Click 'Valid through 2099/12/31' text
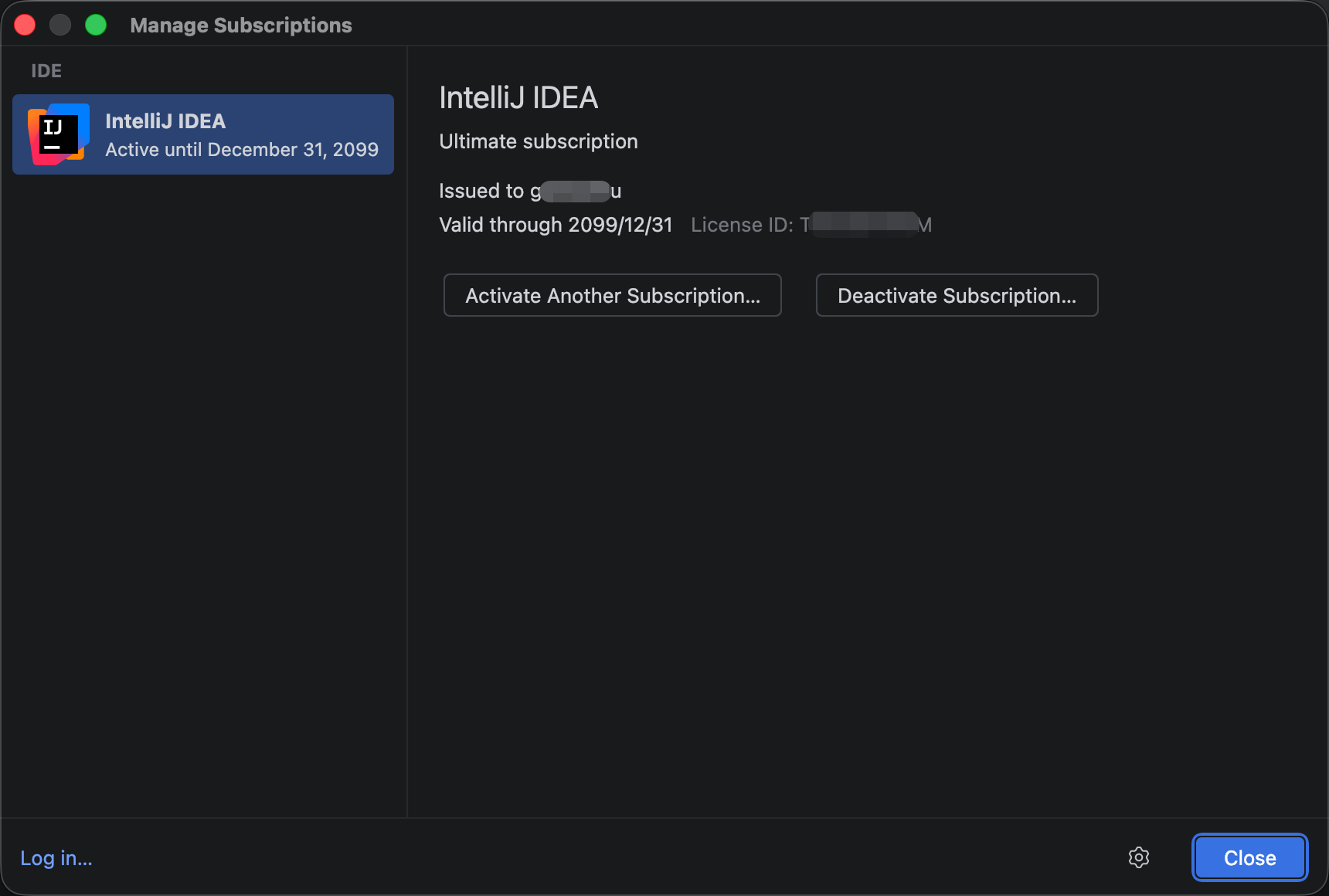The image size is (1329, 896). (x=556, y=225)
